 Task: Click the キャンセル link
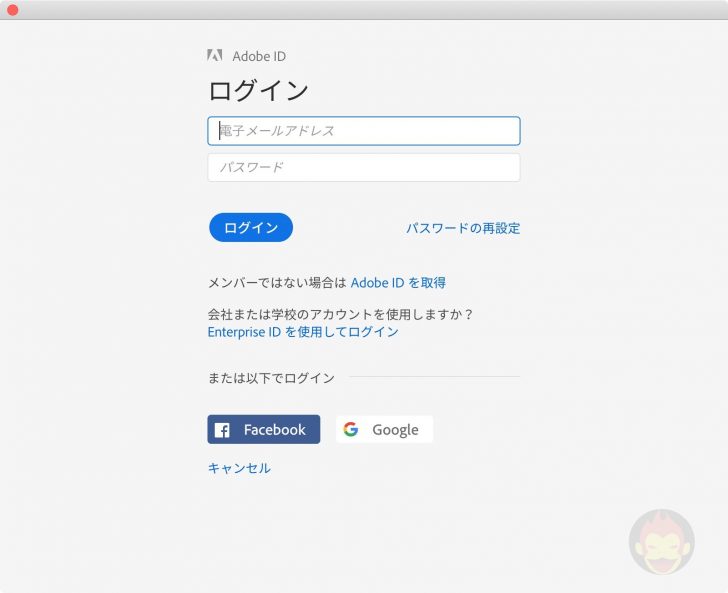pyautogui.click(x=239, y=468)
